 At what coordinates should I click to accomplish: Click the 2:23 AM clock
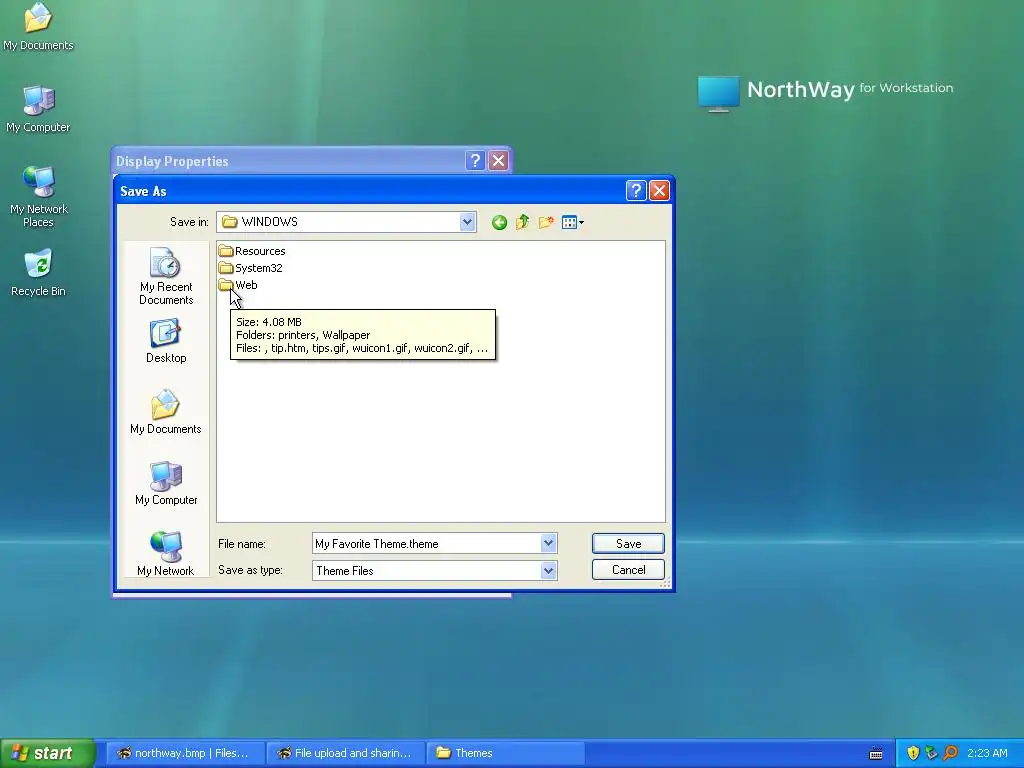(x=987, y=753)
